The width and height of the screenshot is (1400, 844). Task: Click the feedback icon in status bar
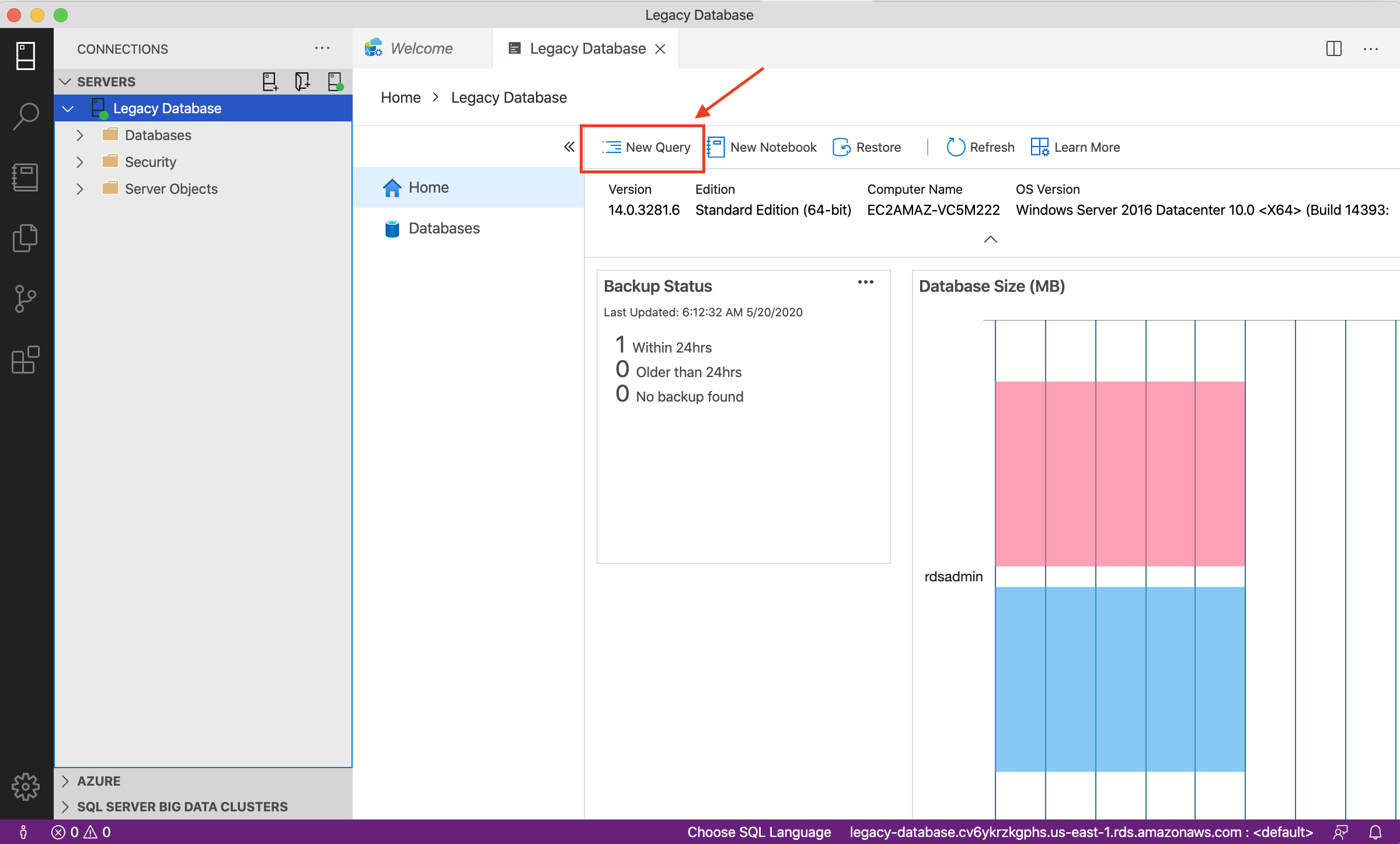[x=1341, y=832]
